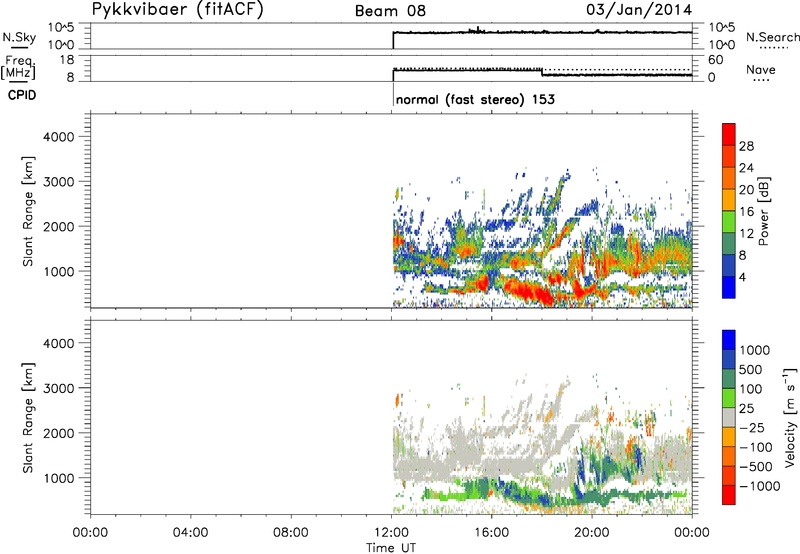The height and width of the screenshot is (554, 800).
Task: Click the '20:00' time tick label
Action: click(592, 533)
